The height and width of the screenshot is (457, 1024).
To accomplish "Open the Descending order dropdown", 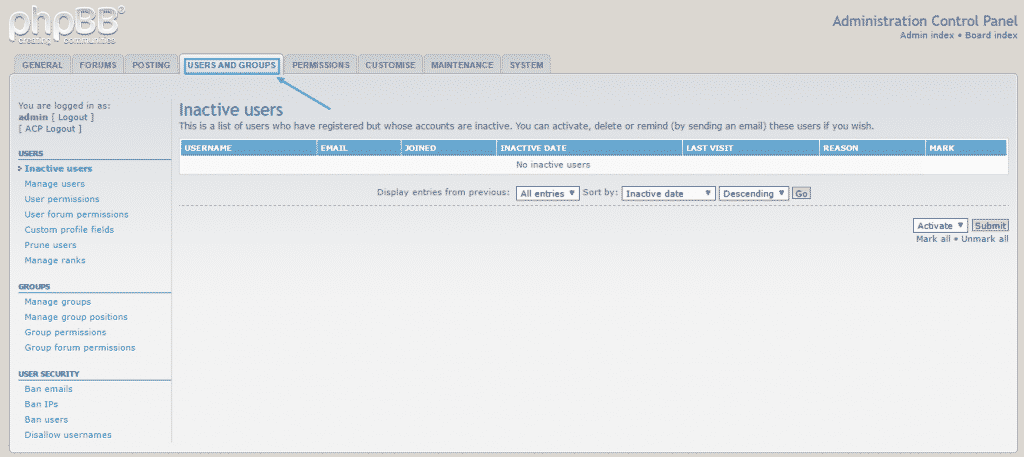I will coord(753,193).
